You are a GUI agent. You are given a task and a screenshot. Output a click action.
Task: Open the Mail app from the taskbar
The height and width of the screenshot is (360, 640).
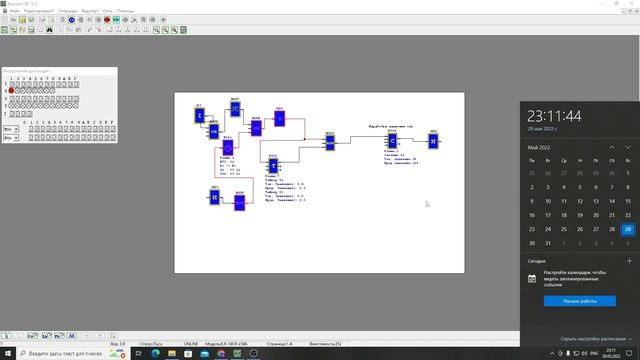coord(204,353)
